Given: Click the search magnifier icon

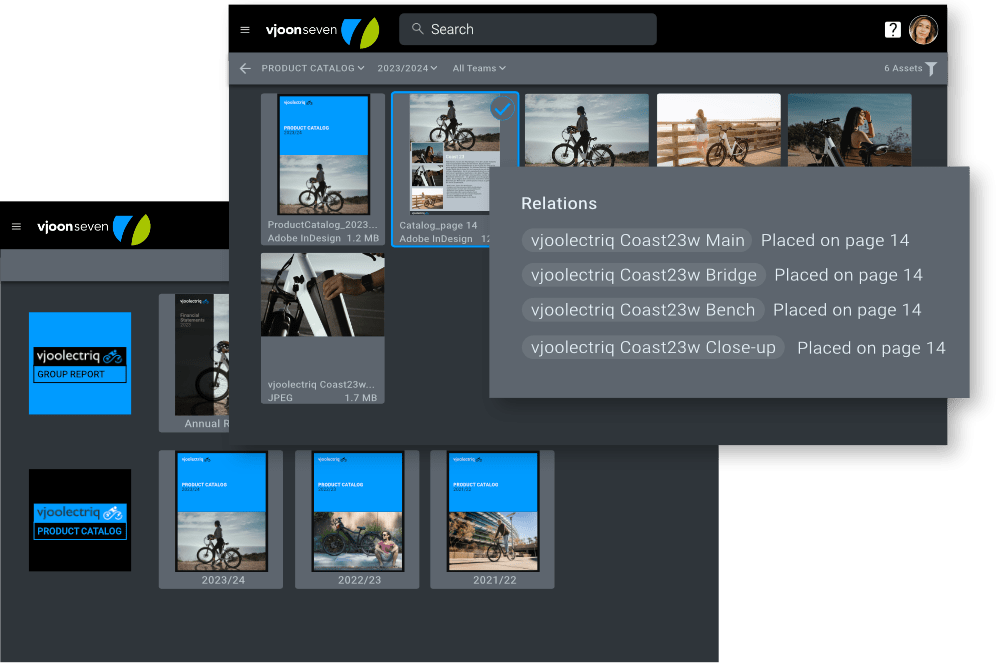Looking at the screenshot, I should [418, 29].
